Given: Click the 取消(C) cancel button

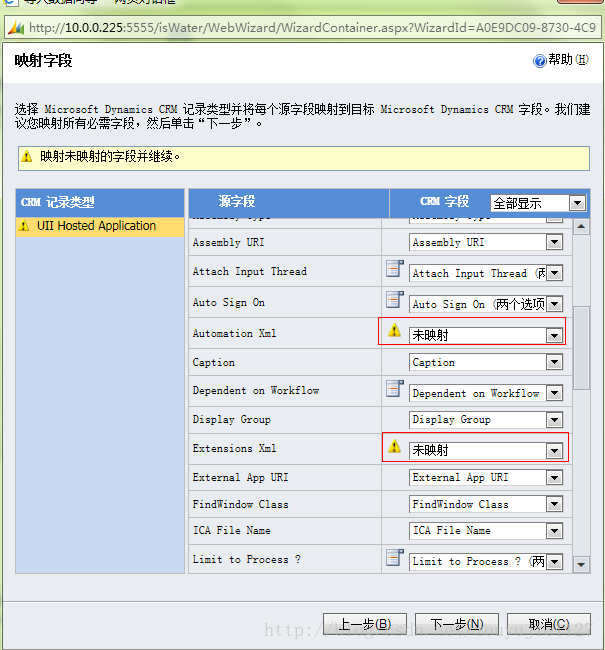Looking at the screenshot, I should coord(549,624).
